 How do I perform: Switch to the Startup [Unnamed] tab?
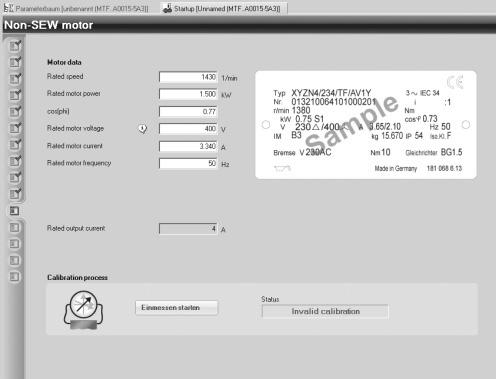pyautogui.click(x=223, y=8)
